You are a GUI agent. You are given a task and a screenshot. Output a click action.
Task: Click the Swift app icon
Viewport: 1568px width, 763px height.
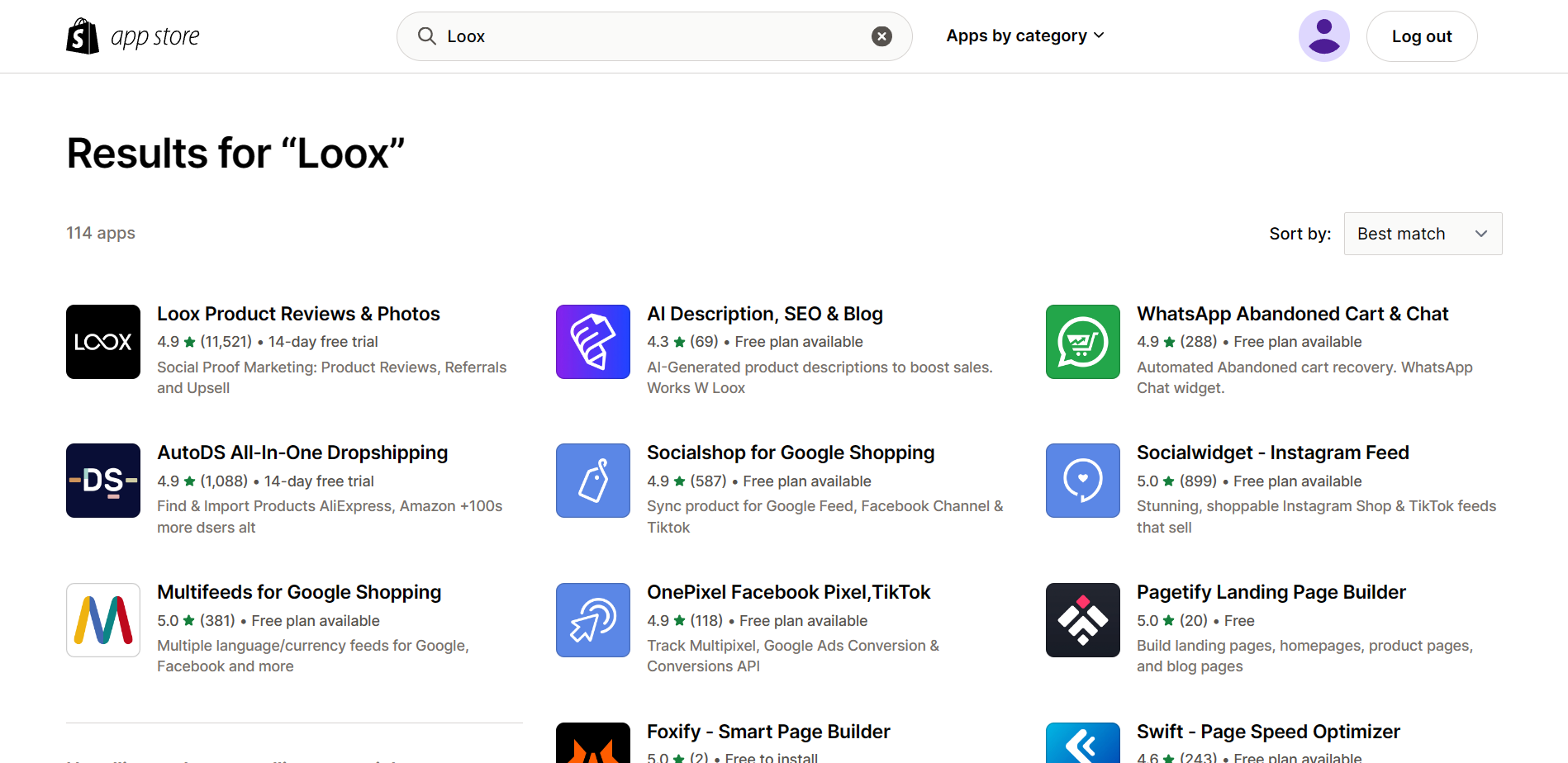tap(1083, 742)
